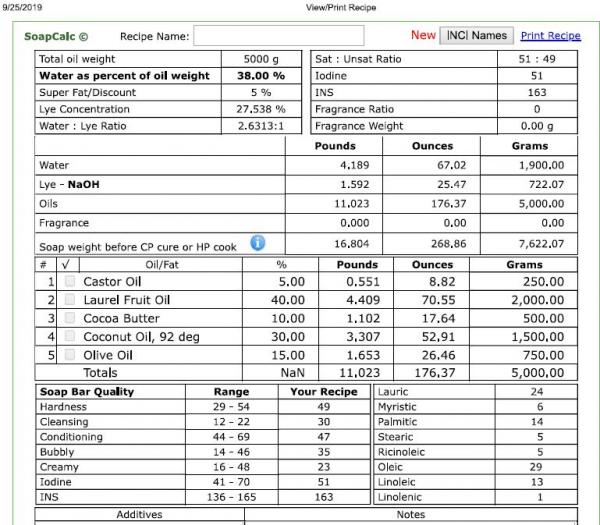The image size is (600, 525).
Task: Click the Super Fat/Discount 5 % value
Action: 261,93
